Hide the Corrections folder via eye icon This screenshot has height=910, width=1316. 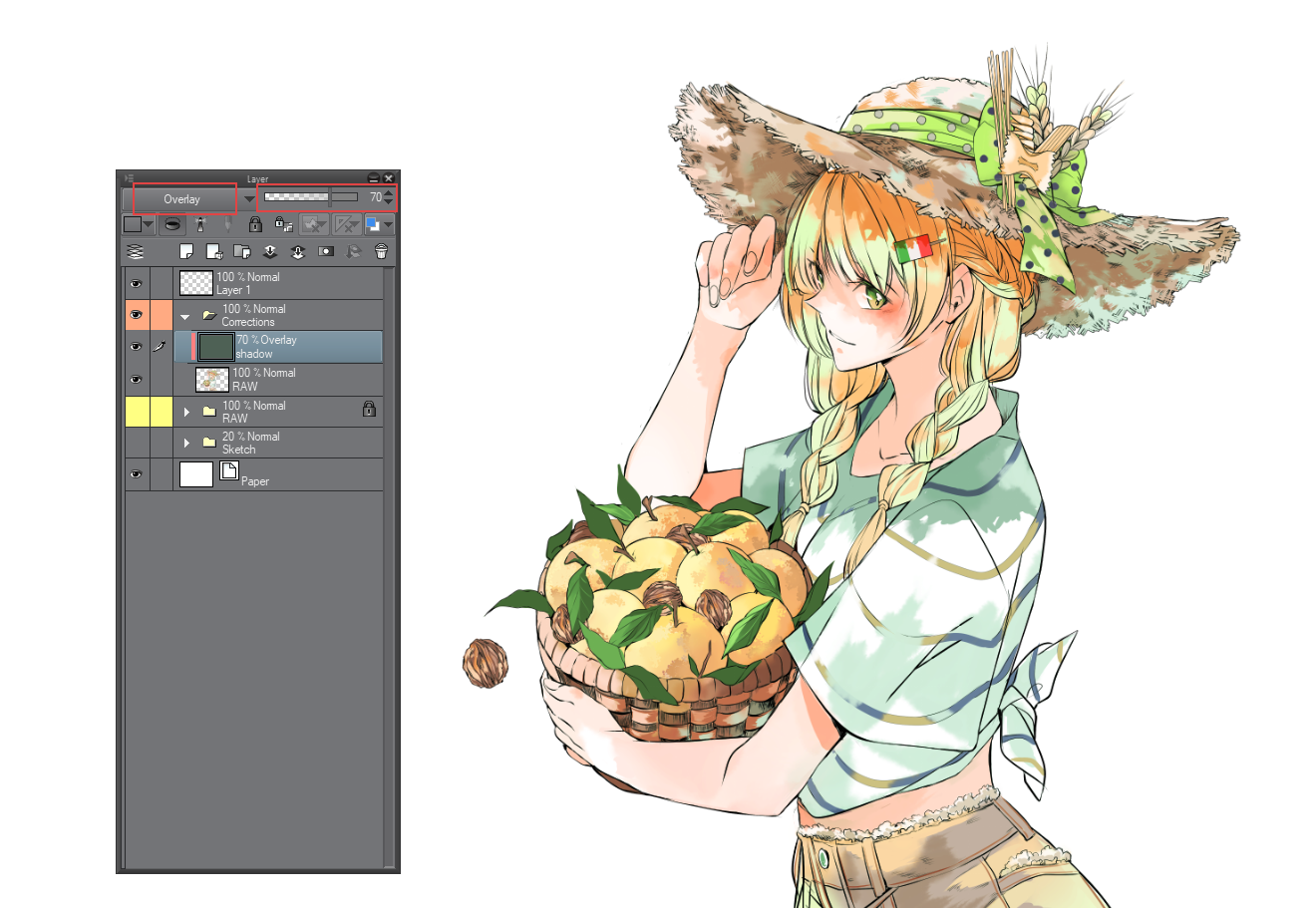point(137,315)
